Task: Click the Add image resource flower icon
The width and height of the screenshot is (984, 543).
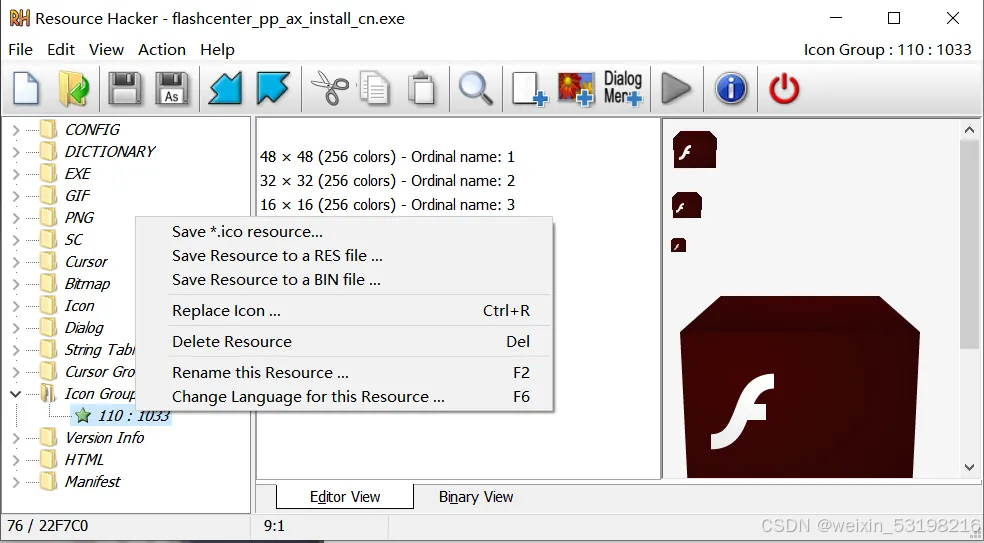Action: [575, 89]
